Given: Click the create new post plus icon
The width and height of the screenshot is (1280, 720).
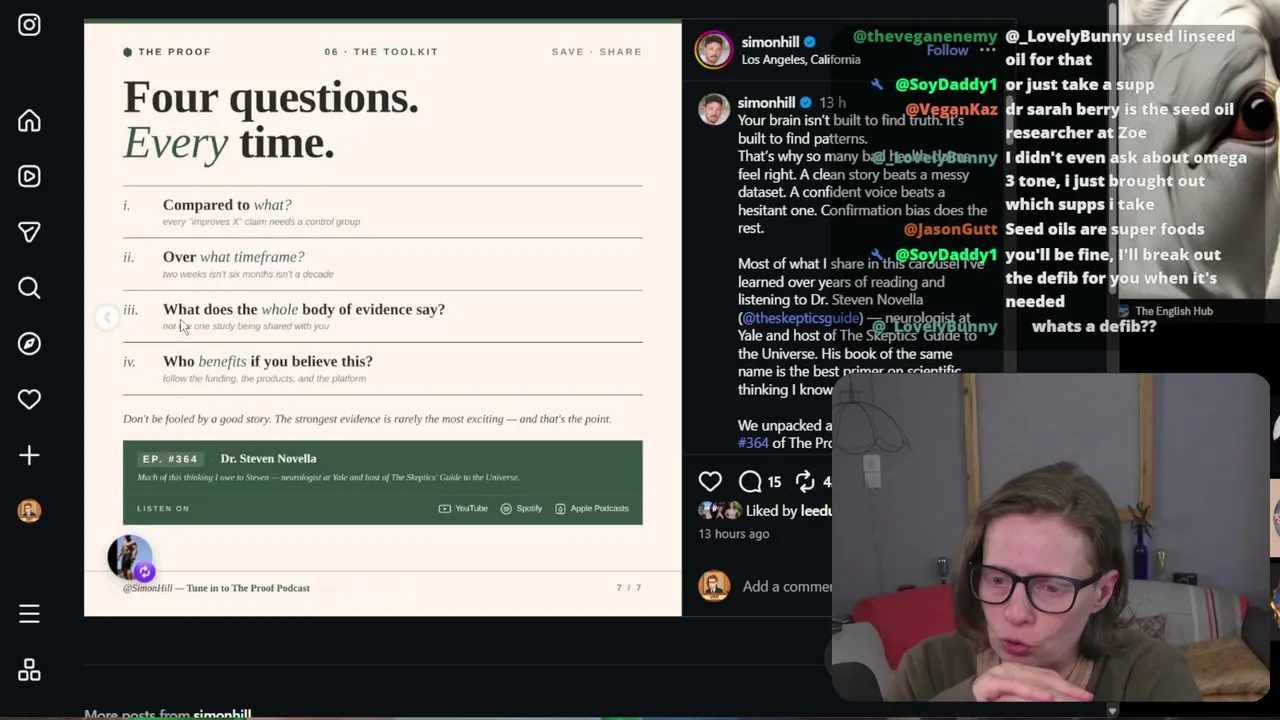Looking at the screenshot, I should point(29,455).
